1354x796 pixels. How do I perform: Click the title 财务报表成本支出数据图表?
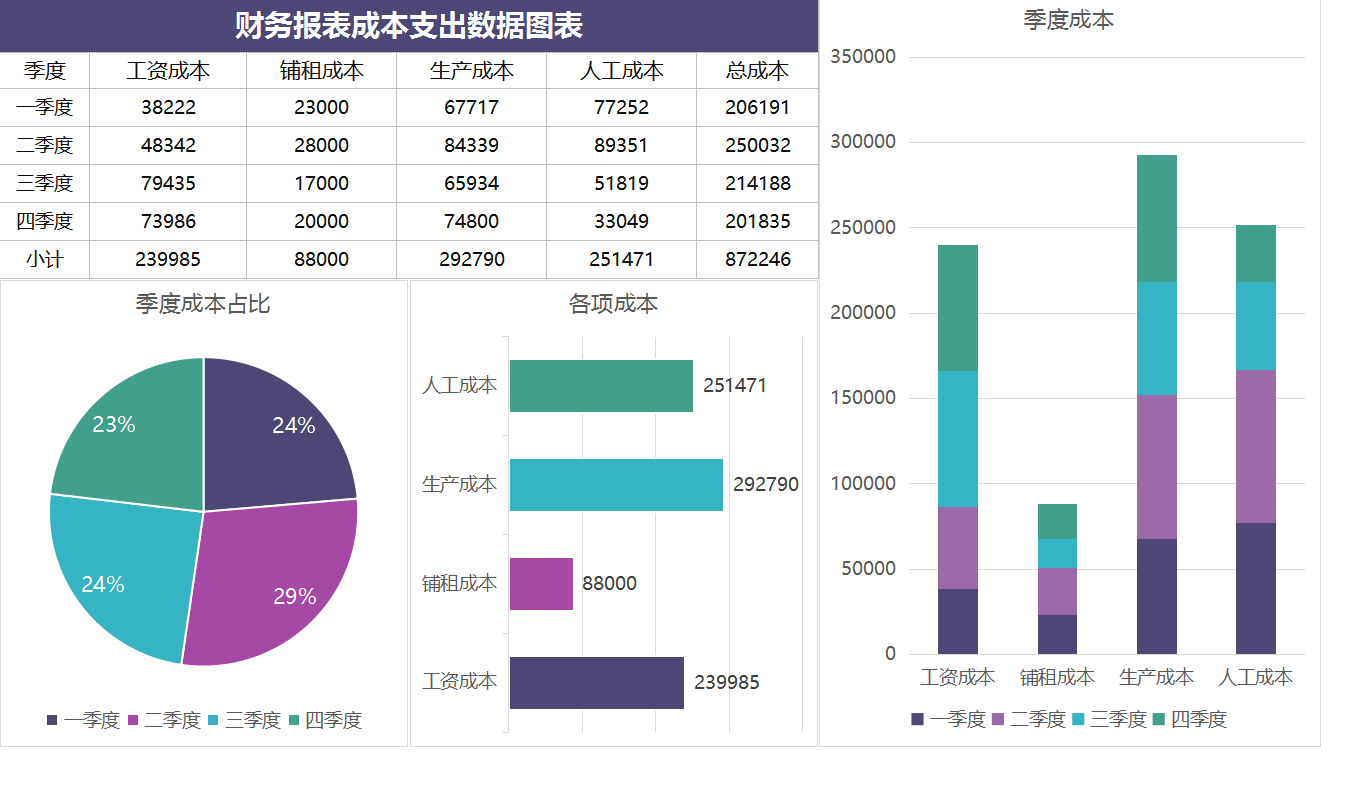(x=409, y=26)
